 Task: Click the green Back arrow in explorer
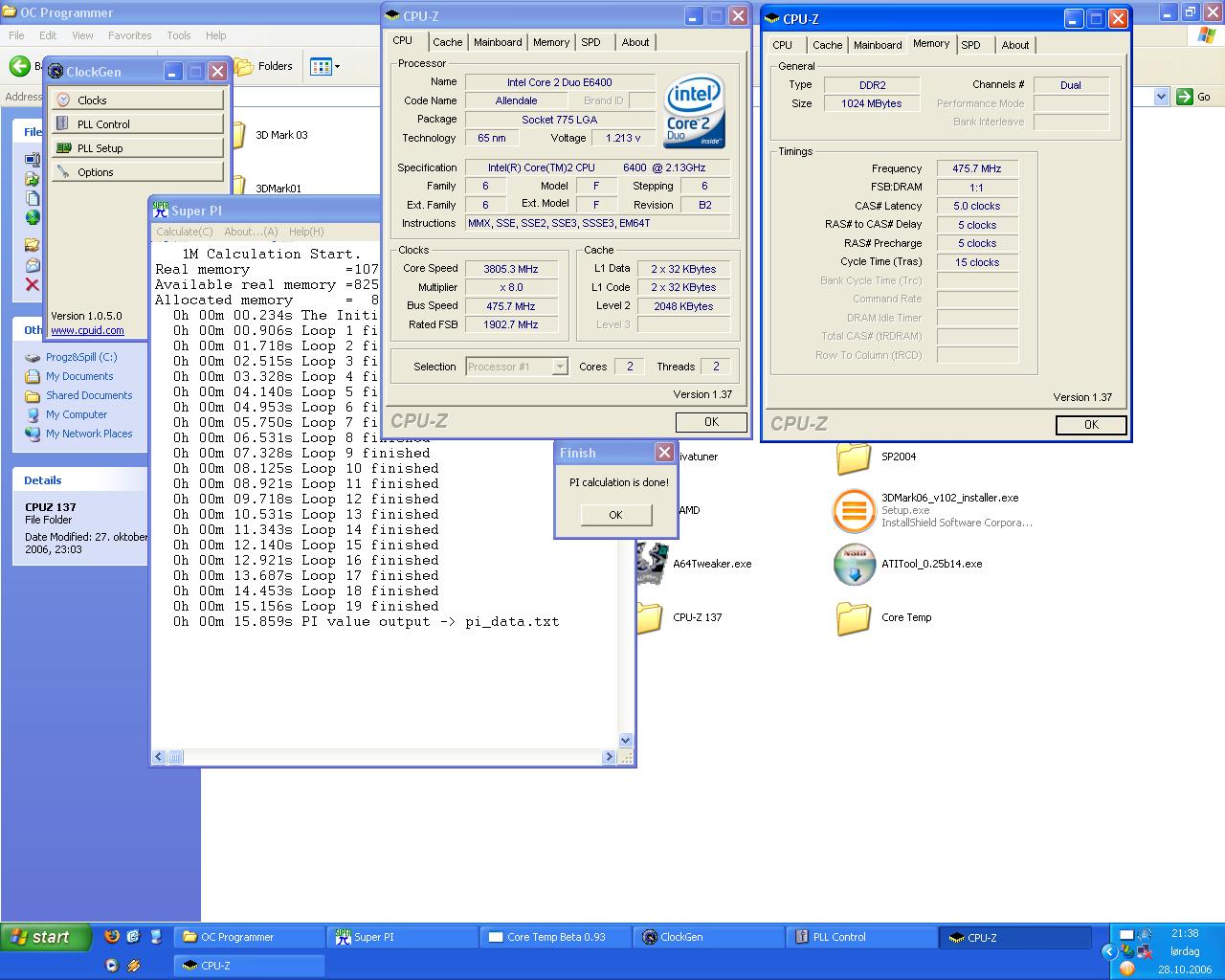coord(20,66)
